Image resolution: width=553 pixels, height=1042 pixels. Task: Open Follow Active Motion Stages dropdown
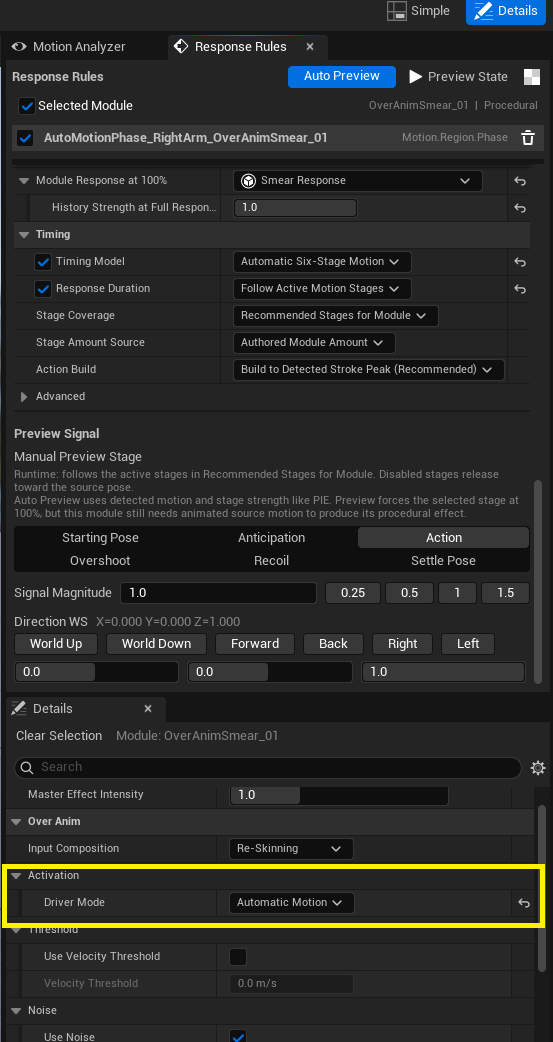point(322,289)
